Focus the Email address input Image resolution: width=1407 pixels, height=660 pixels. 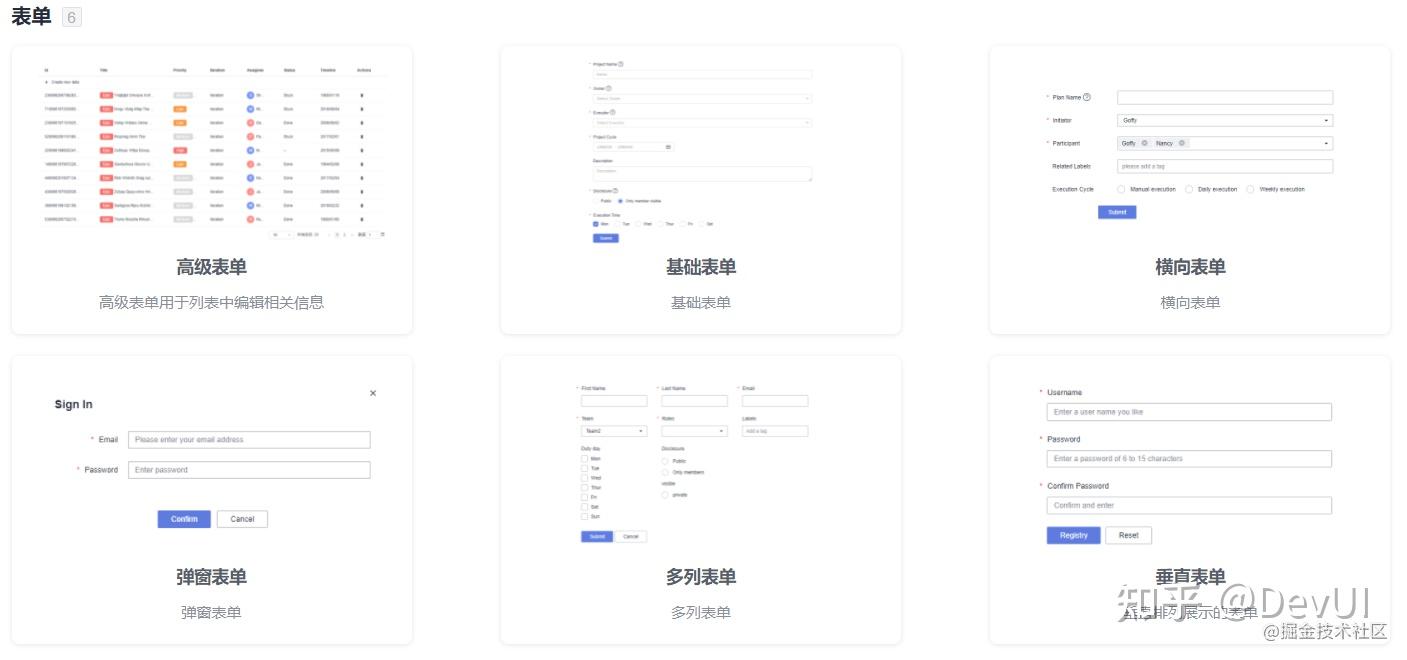[249, 440]
